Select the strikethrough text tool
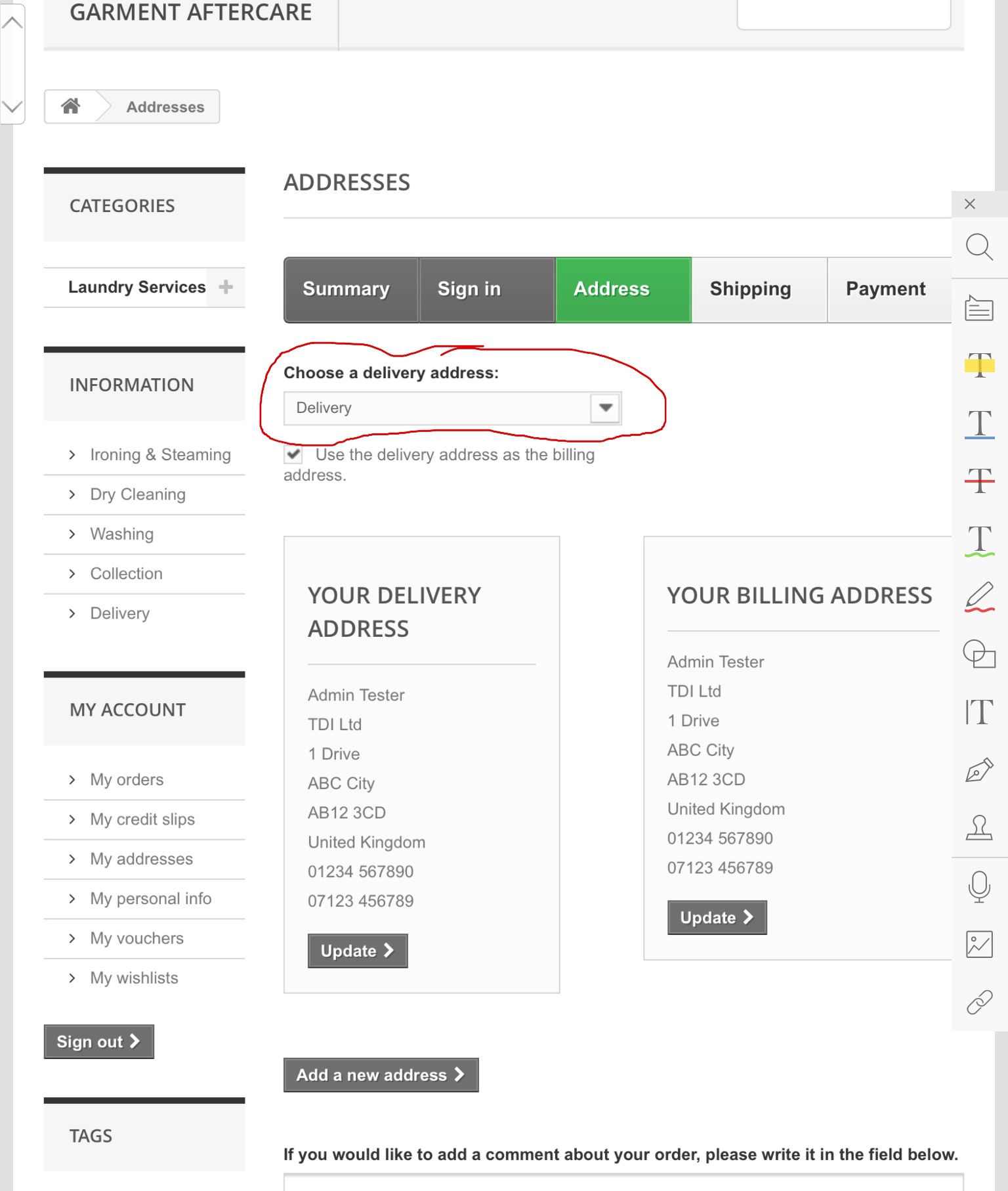Screen dimensions: 1008x1191 click(x=979, y=481)
